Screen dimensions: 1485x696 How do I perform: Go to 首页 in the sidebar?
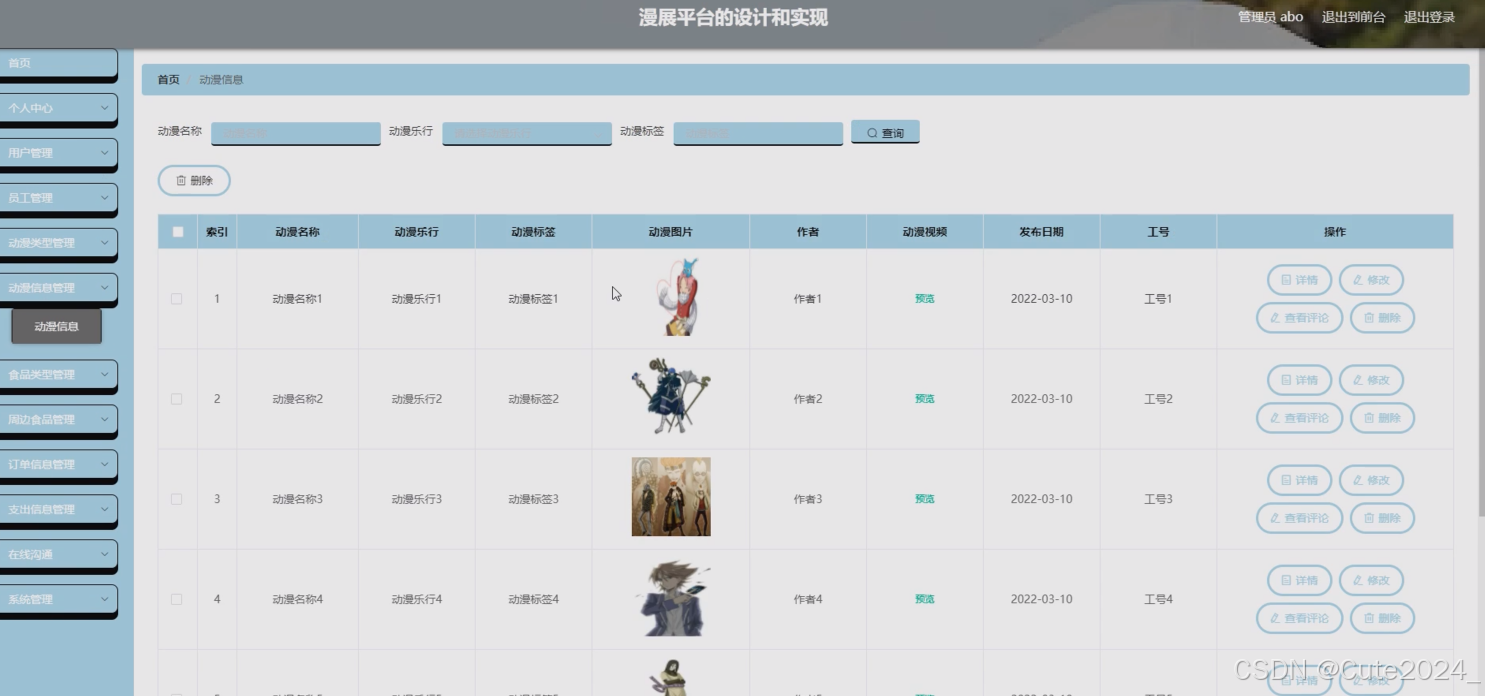tap(58, 63)
